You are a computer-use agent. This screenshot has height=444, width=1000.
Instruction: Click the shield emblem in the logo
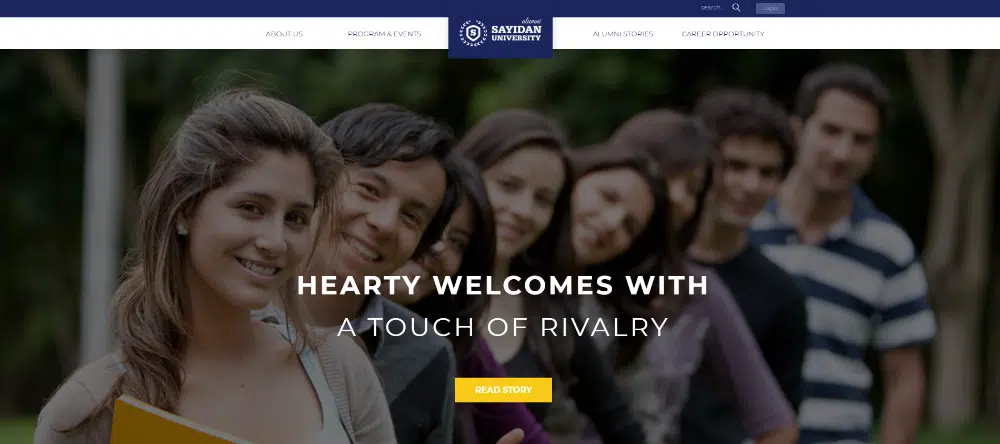click(x=473, y=33)
